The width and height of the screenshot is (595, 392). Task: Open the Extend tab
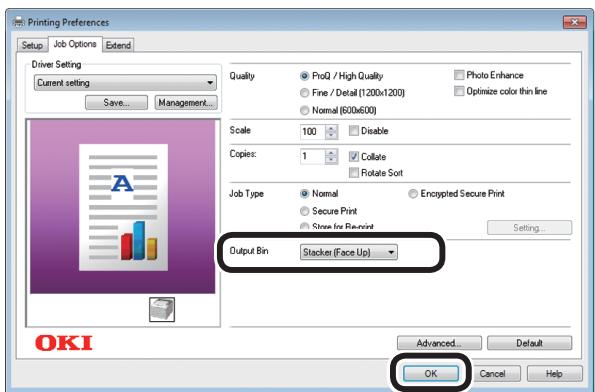(x=118, y=45)
